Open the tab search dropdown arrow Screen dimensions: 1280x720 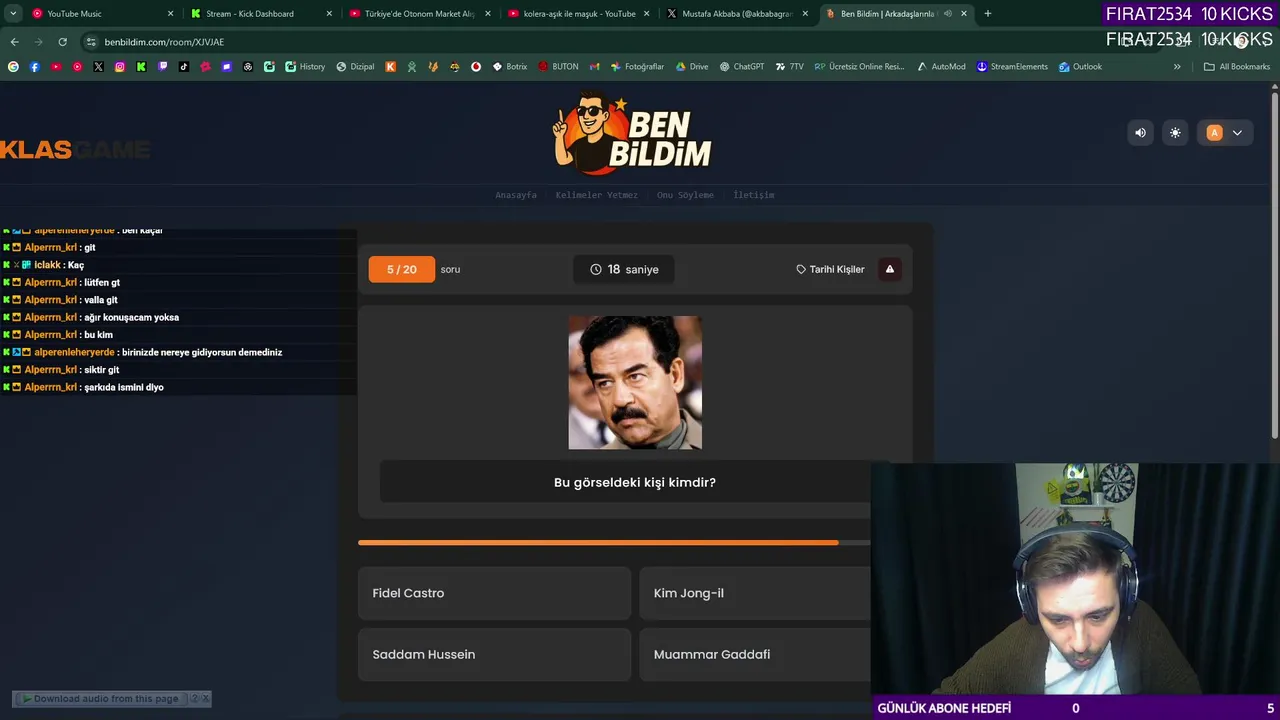(x=13, y=14)
